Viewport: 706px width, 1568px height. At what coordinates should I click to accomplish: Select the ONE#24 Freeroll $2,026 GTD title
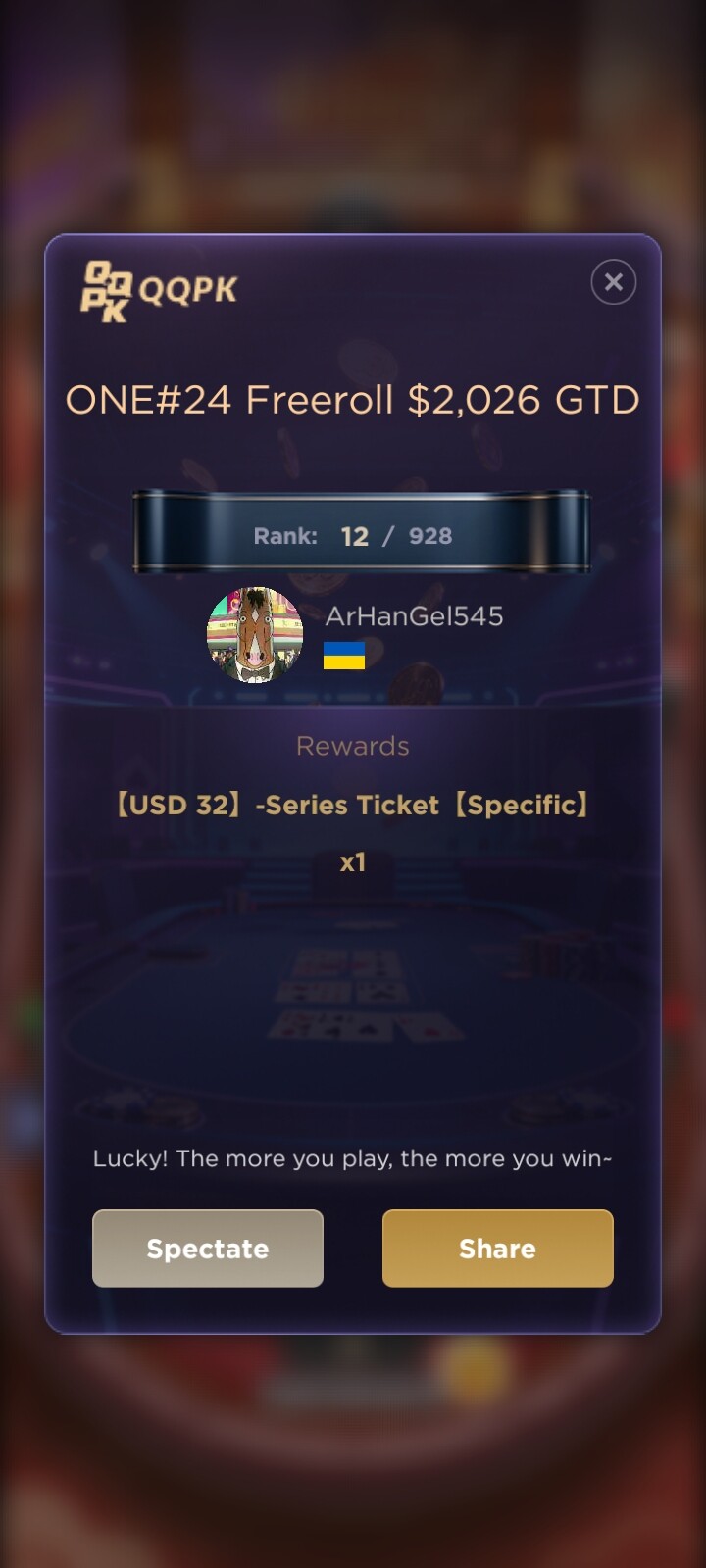coord(352,400)
